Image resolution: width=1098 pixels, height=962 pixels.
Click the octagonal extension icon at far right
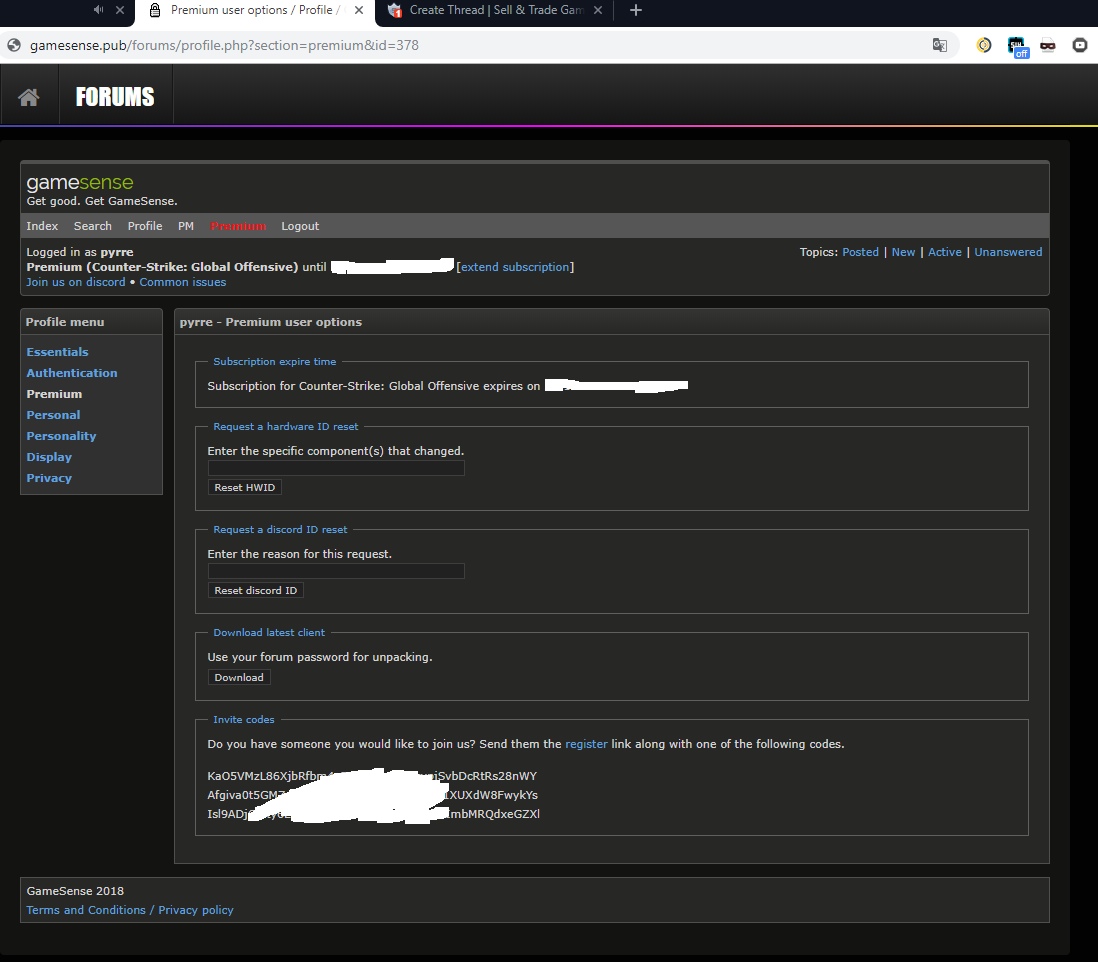tap(1080, 46)
